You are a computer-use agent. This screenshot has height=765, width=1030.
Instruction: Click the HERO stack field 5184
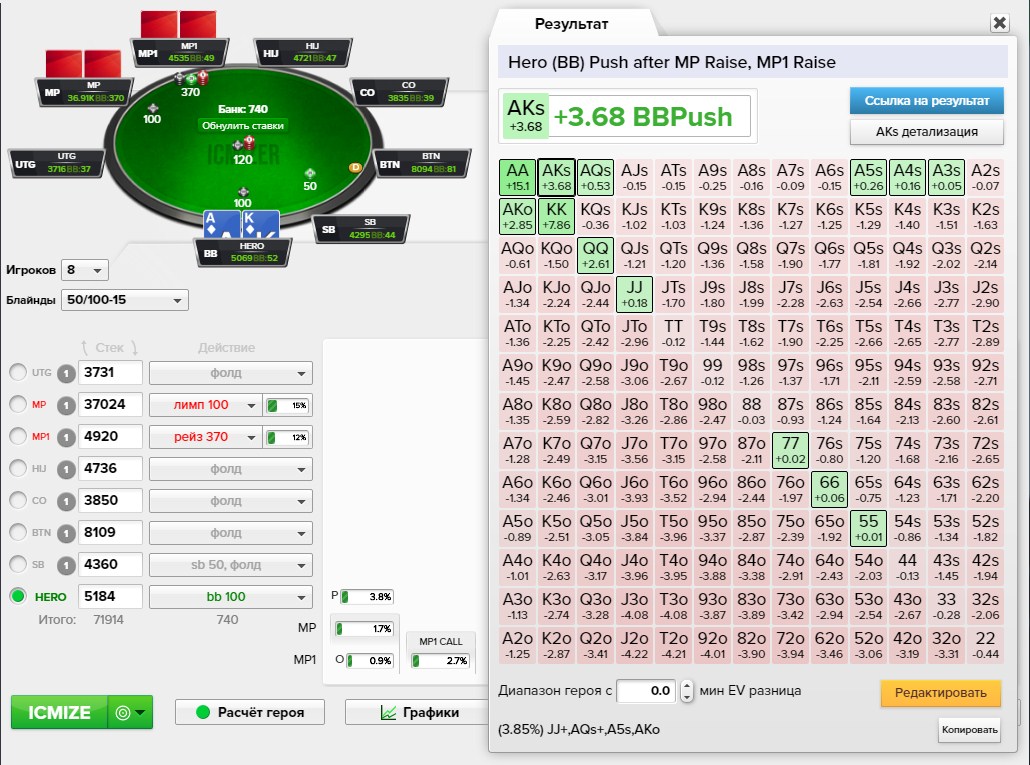coord(110,596)
